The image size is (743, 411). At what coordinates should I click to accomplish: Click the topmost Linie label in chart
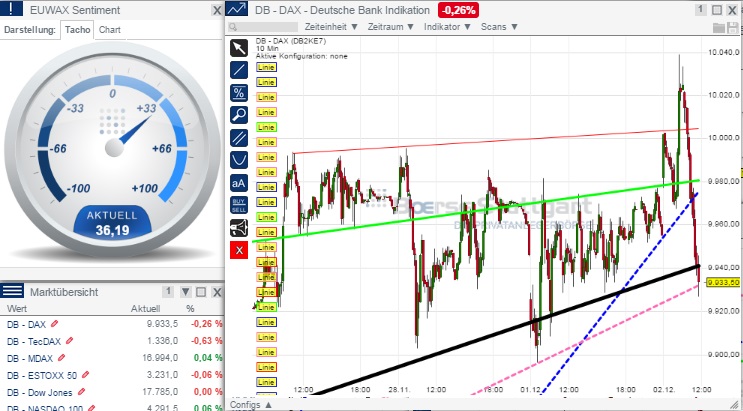point(266,67)
